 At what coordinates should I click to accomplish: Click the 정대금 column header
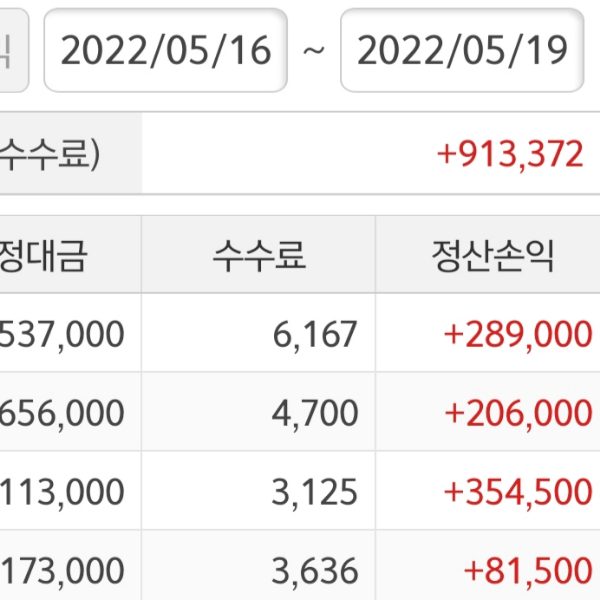pos(45,256)
